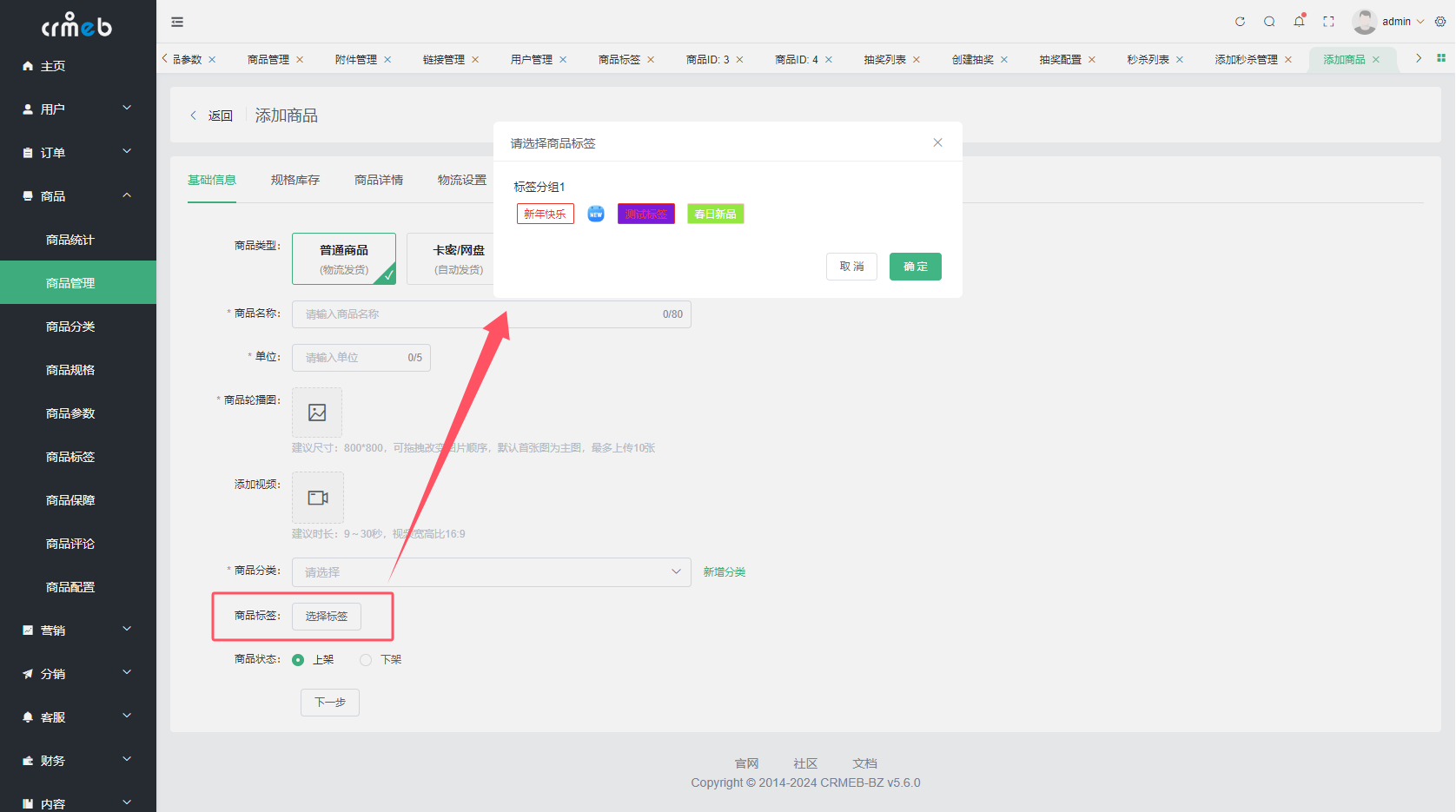Click the refresh icon in the header
1456x812 pixels.
point(1240,22)
